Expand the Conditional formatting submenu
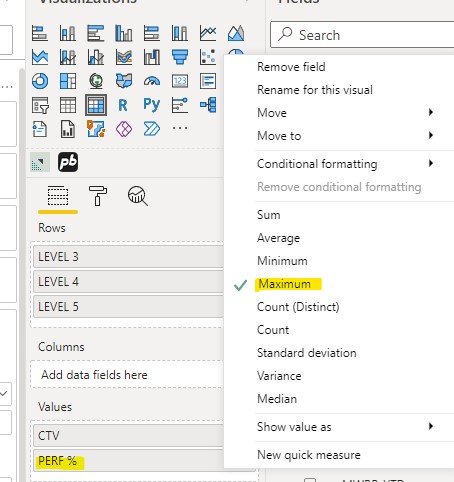Screen dimensions: 454x482 (339, 164)
